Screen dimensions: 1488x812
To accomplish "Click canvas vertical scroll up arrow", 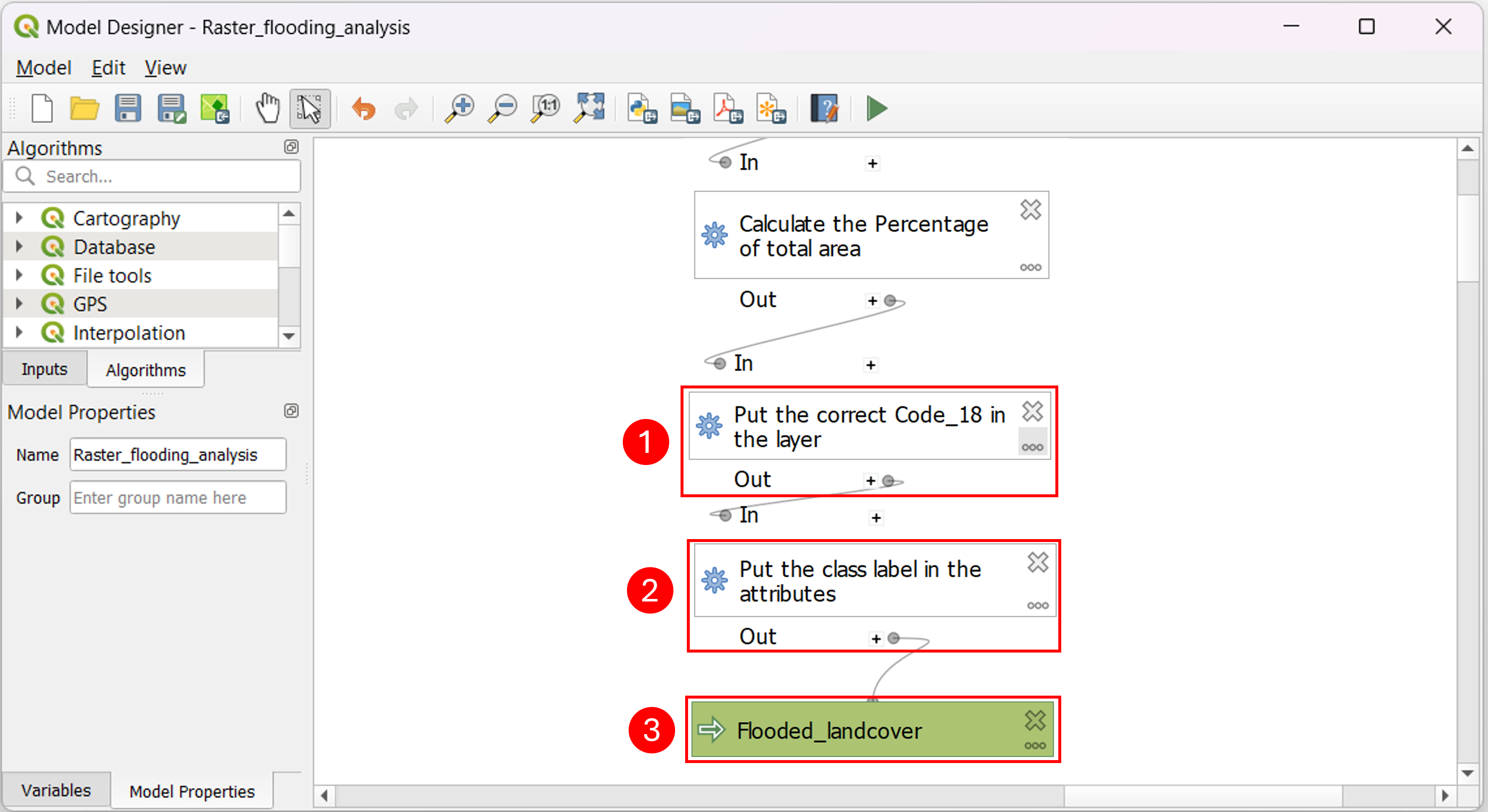I will click(x=1467, y=148).
